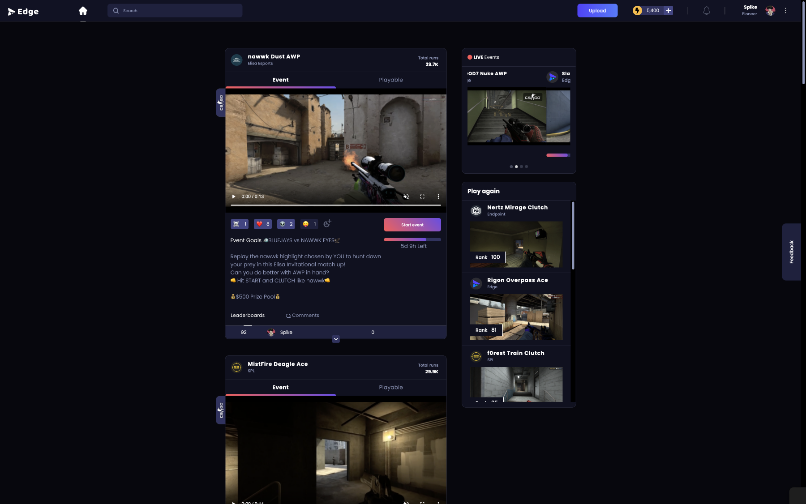
Task: Go to Home via the house icon
Action: pyautogui.click(x=83, y=11)
